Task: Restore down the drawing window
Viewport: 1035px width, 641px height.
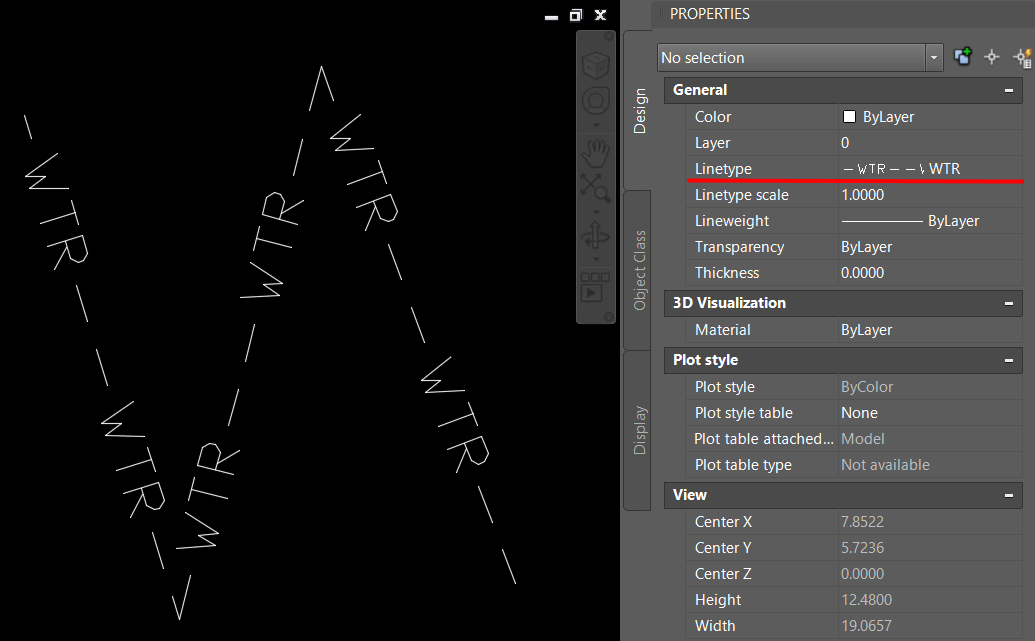Action: pos(576,15)
